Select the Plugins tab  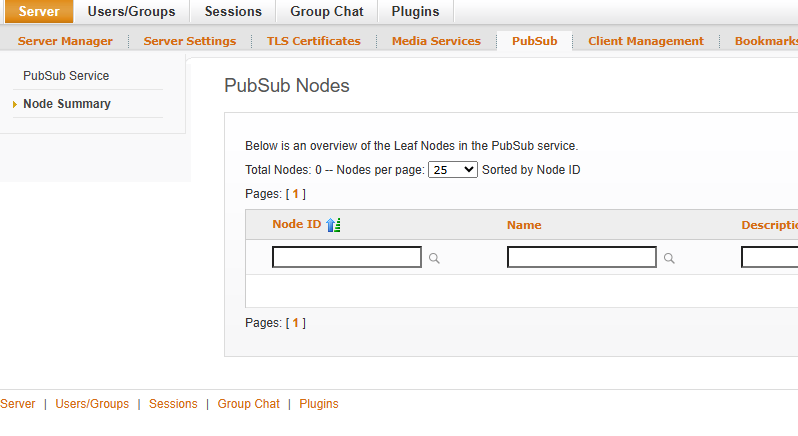415,12
